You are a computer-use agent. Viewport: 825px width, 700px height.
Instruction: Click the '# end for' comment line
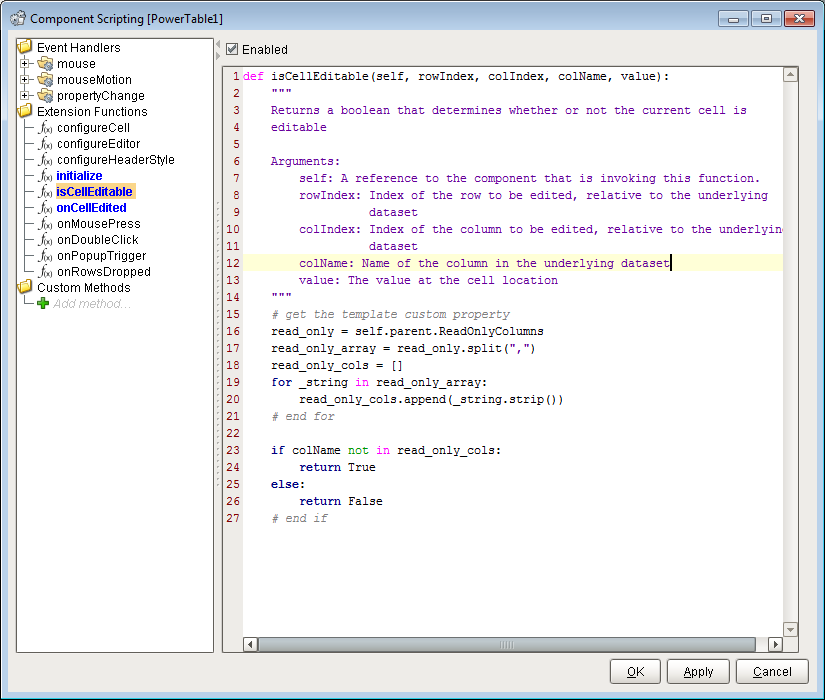click(303, 416)
